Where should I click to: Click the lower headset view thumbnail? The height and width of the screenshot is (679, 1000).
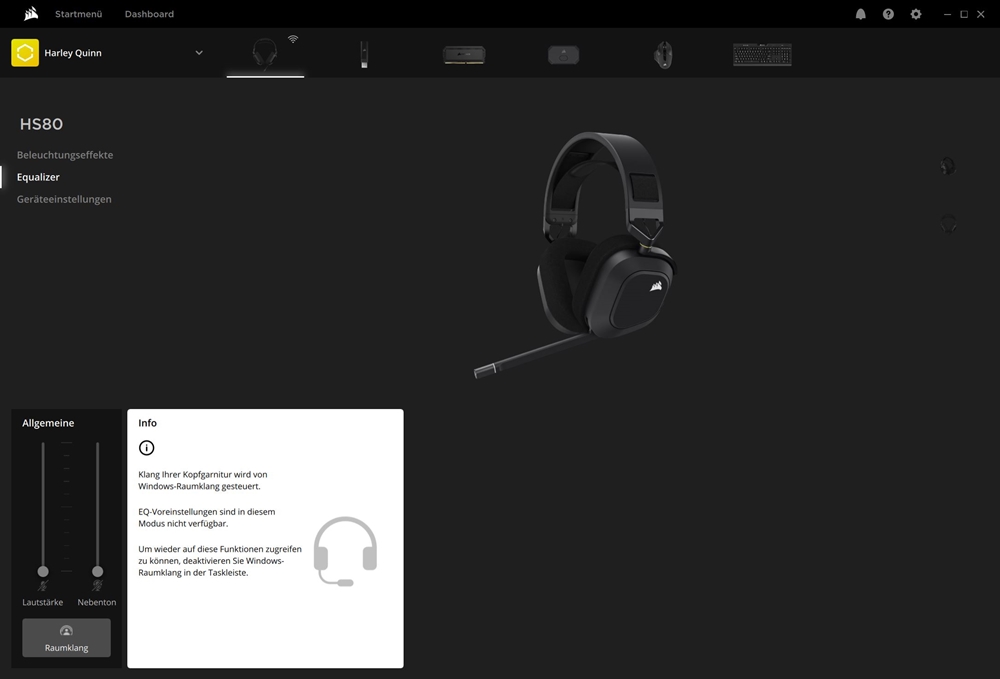click(x=948, y=224)
